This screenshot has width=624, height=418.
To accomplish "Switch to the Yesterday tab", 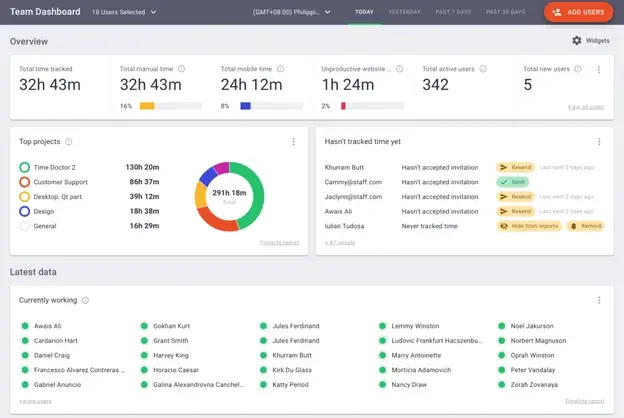I will (x=404, y=12).
